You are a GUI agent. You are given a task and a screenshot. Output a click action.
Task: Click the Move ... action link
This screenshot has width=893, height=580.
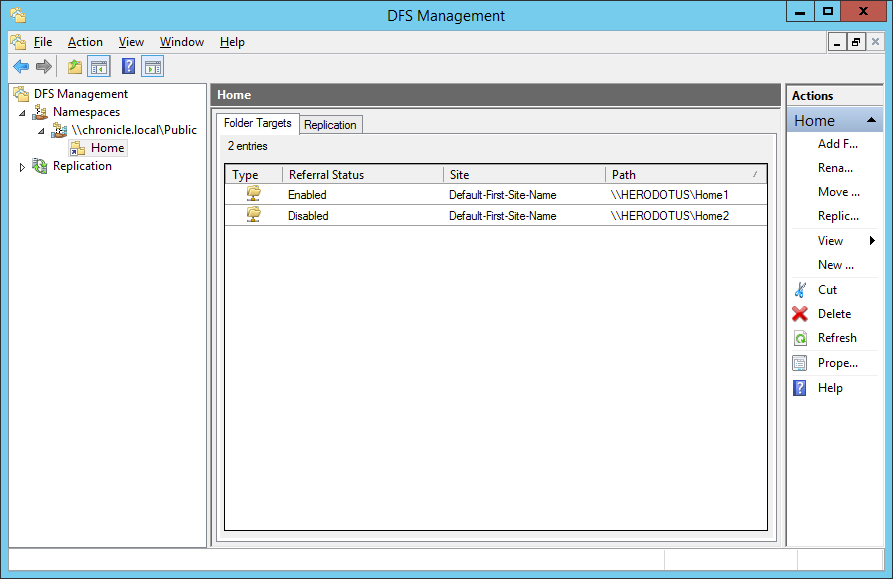pyautogui.click(x=838, y=192)
